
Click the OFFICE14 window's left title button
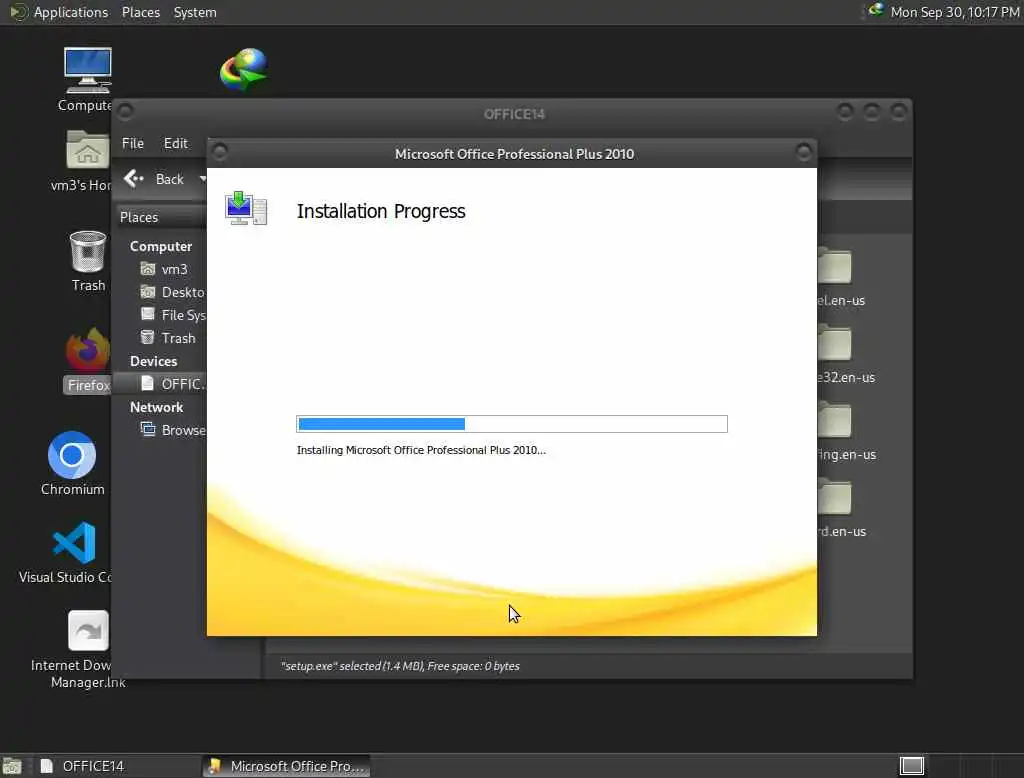125,112
